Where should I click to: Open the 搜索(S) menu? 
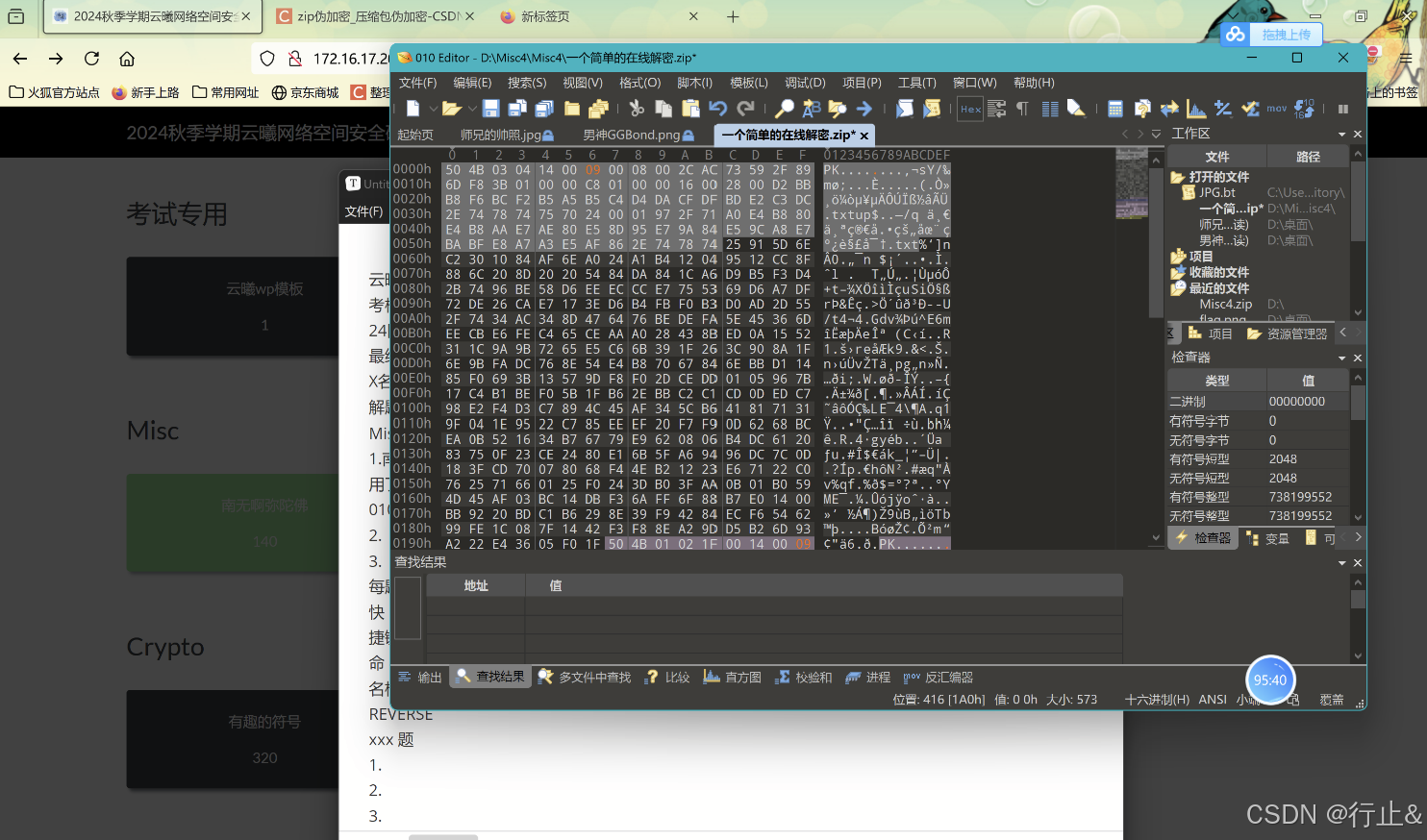point(527,83)
